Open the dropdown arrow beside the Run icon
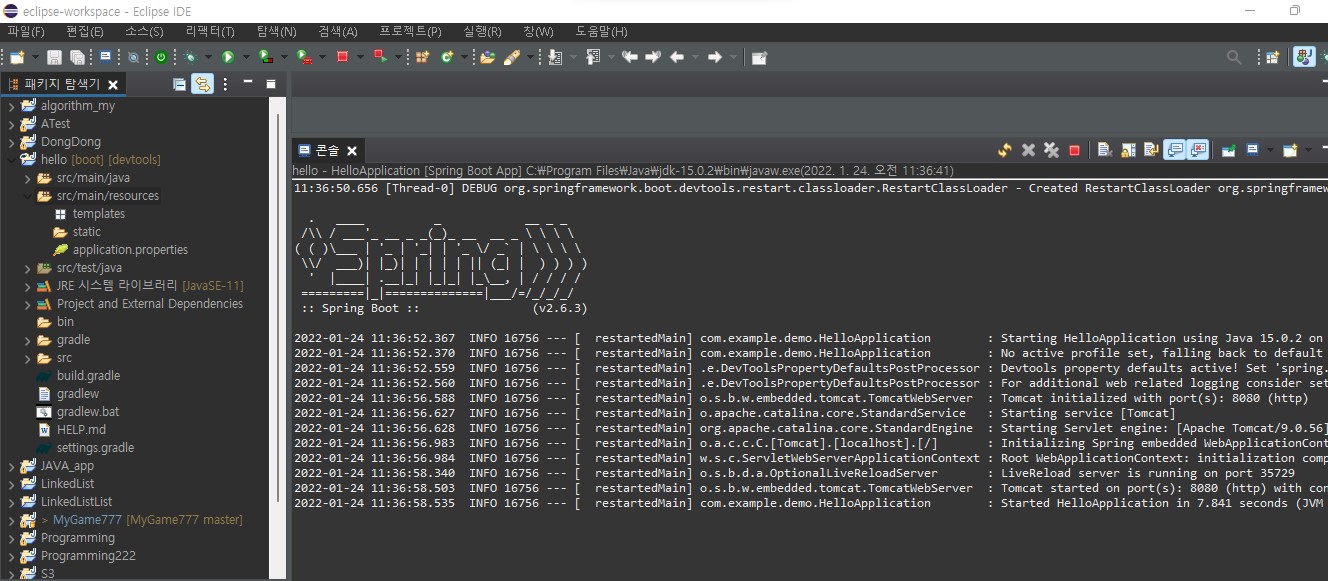This screenshot has width=1328, height=581. (245, 57)
